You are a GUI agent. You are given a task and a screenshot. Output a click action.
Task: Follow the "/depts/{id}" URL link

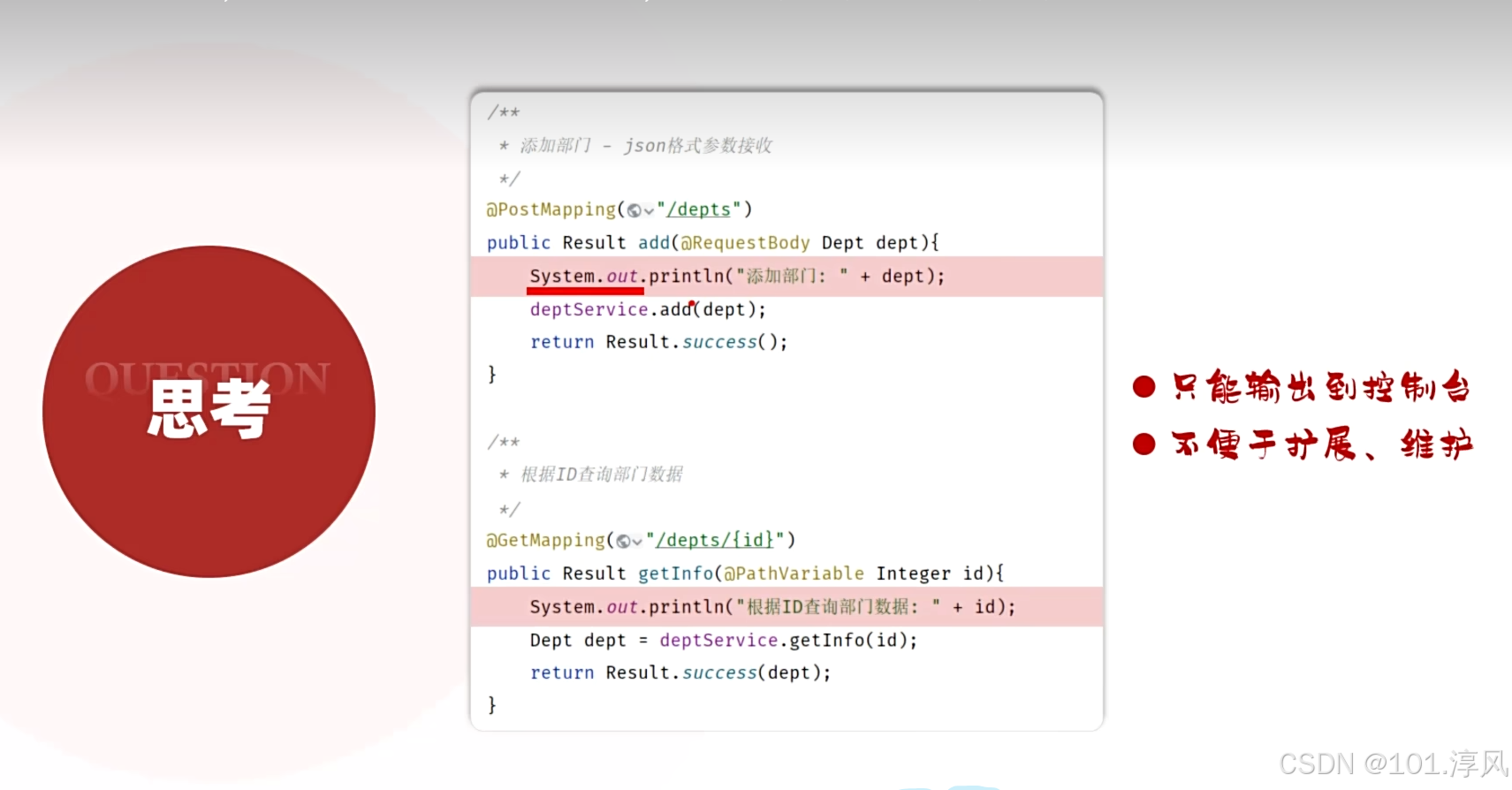coord(715,540)
